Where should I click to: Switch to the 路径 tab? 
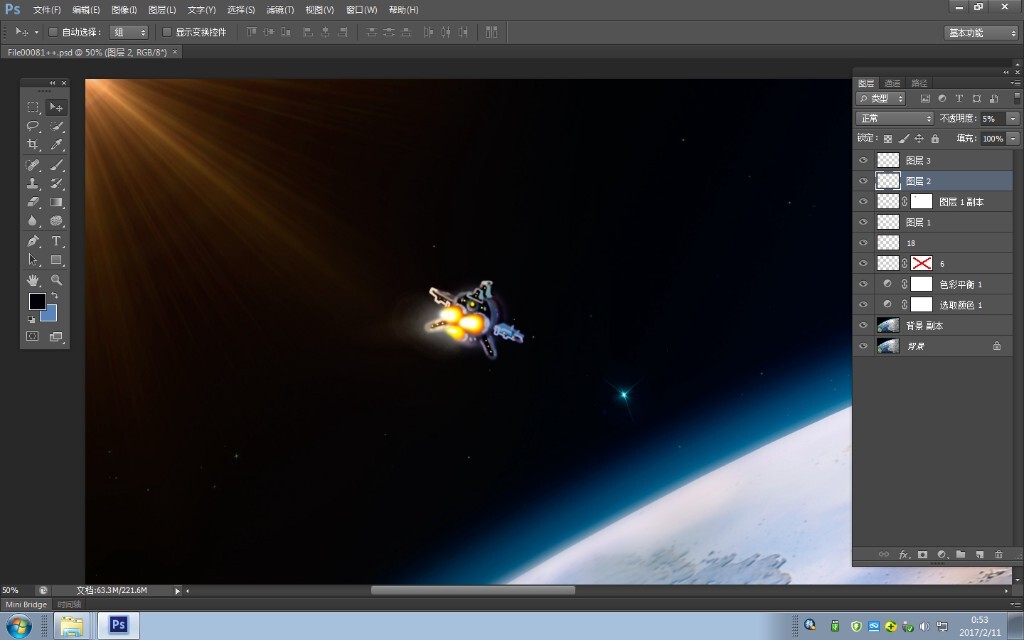[919, 83]
